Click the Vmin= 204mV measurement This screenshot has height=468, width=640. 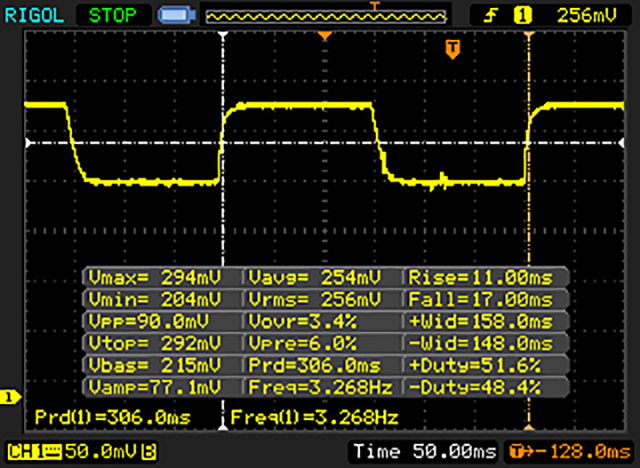(x=155, y=300)
